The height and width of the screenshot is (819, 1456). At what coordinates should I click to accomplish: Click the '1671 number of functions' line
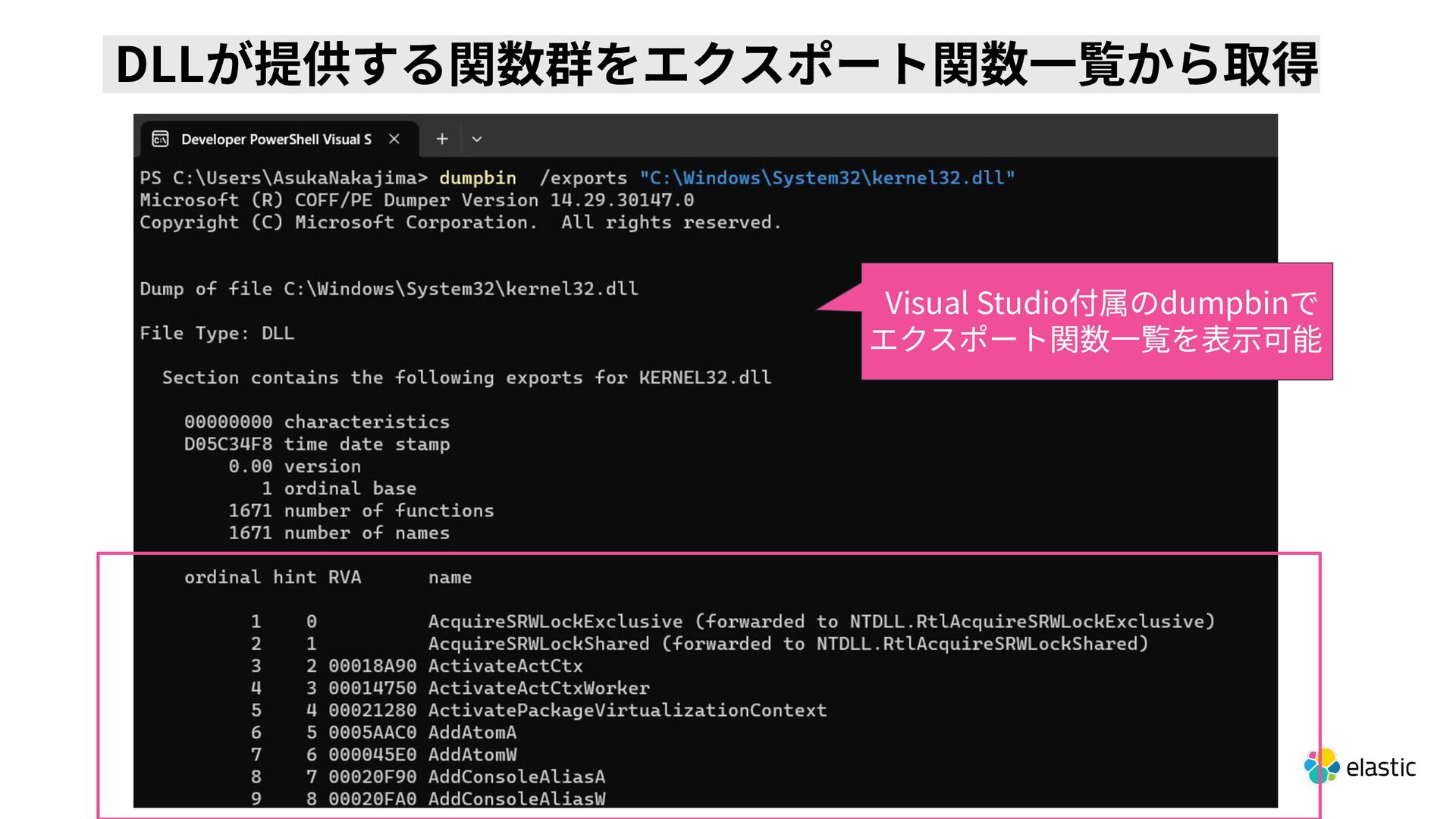[x=361, y=510]
